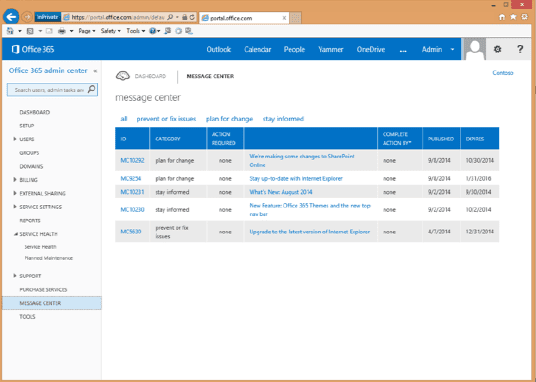Screen dimensions: 536x382
Task: Expand the Support node
Action: coord(15,276)
